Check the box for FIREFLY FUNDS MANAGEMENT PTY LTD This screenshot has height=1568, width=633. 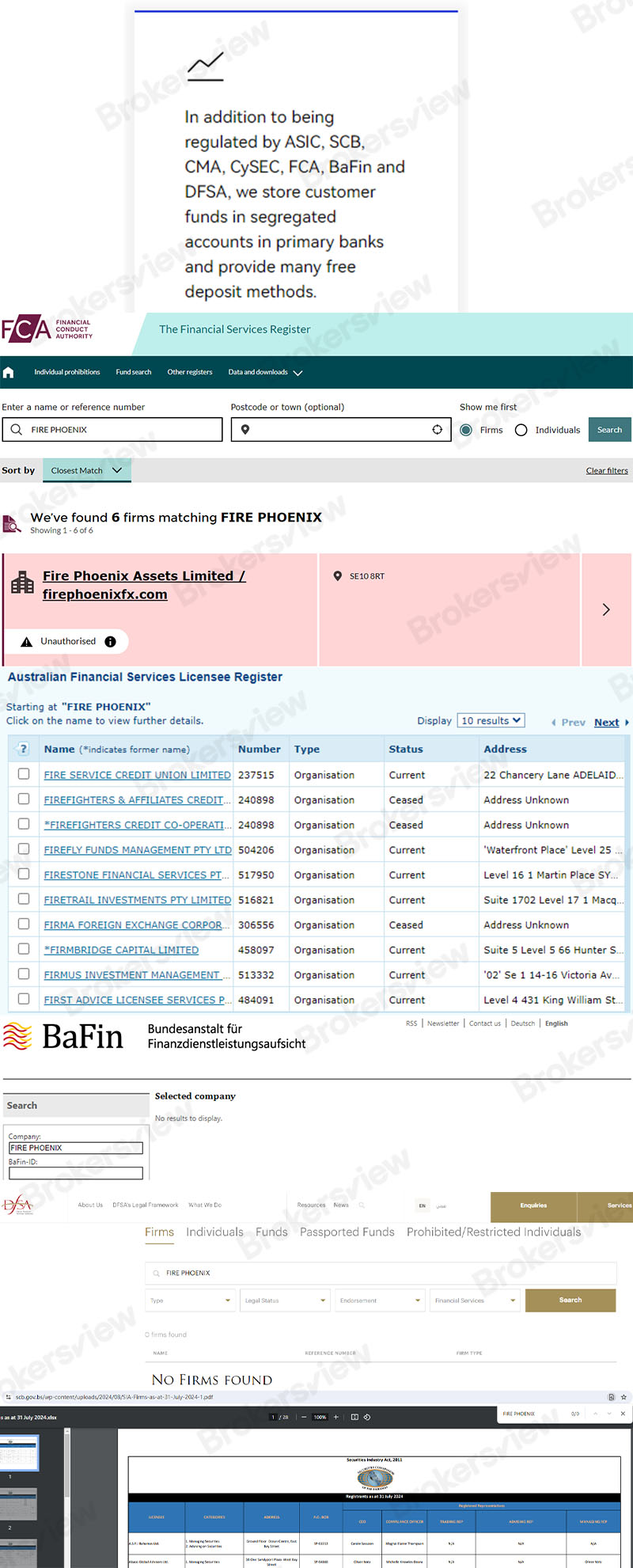click(24, 849)
